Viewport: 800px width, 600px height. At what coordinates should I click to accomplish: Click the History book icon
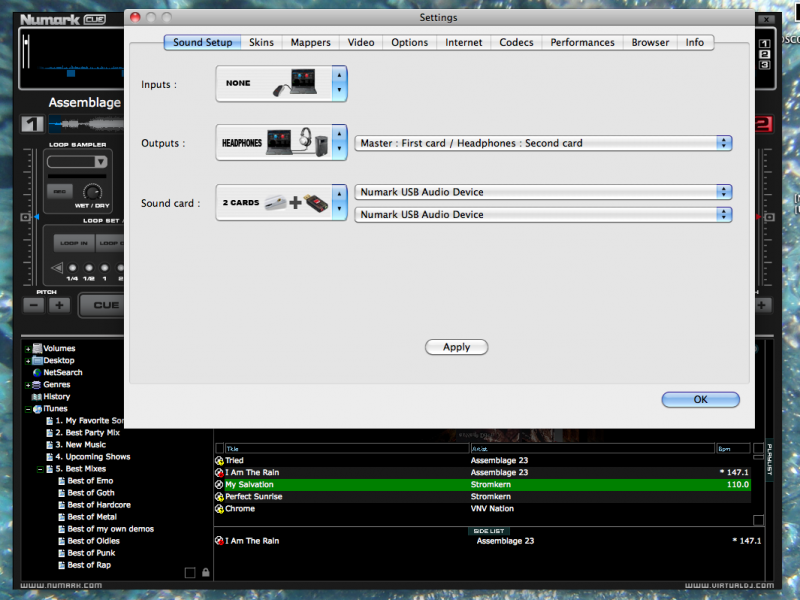click(36, 397)
